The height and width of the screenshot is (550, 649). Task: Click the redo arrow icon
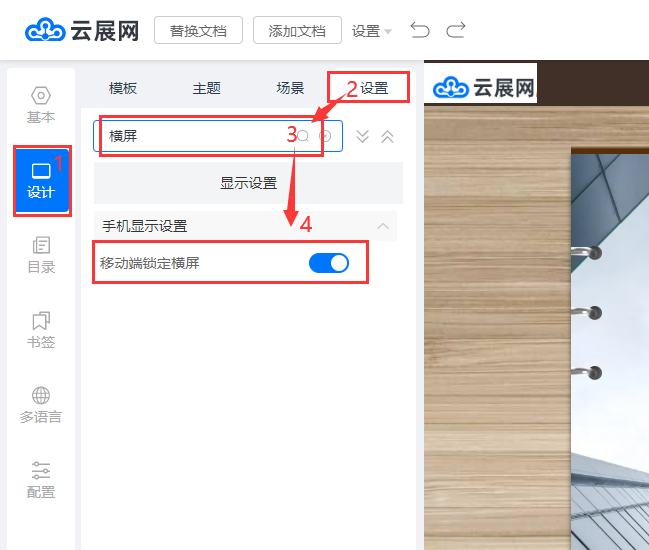point(456,30)
